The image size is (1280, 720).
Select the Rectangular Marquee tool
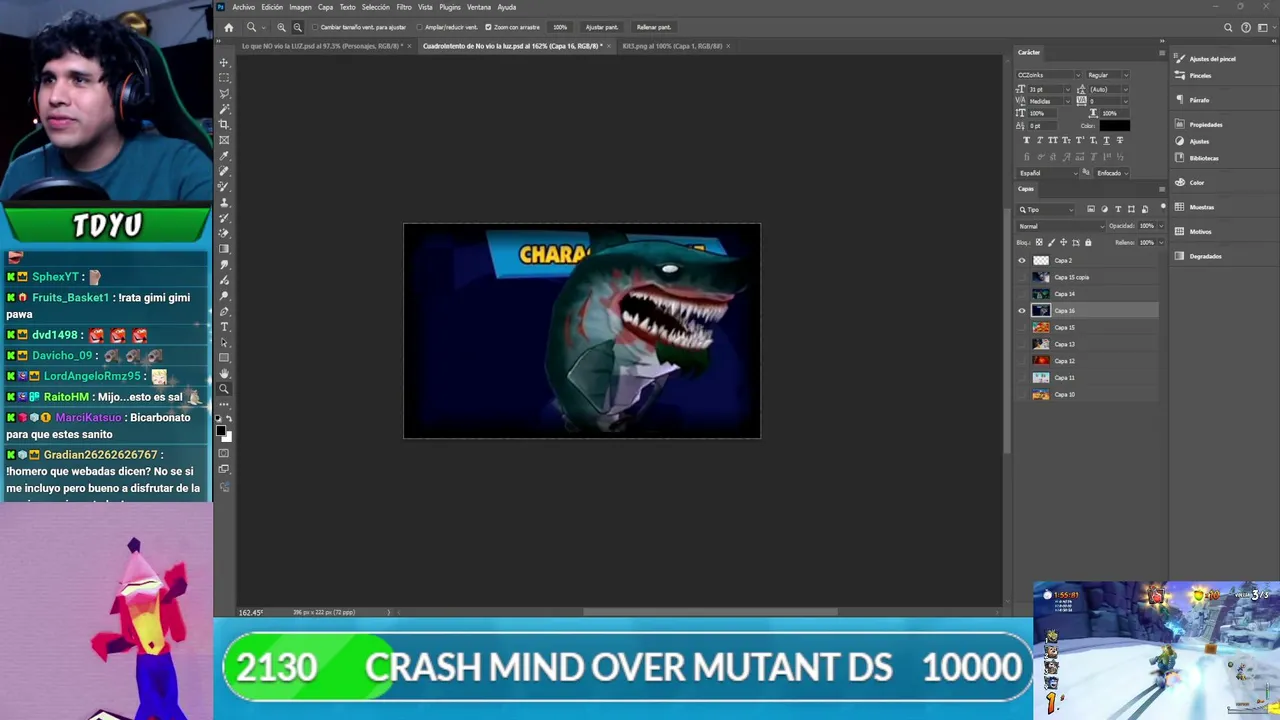point(224,78)
